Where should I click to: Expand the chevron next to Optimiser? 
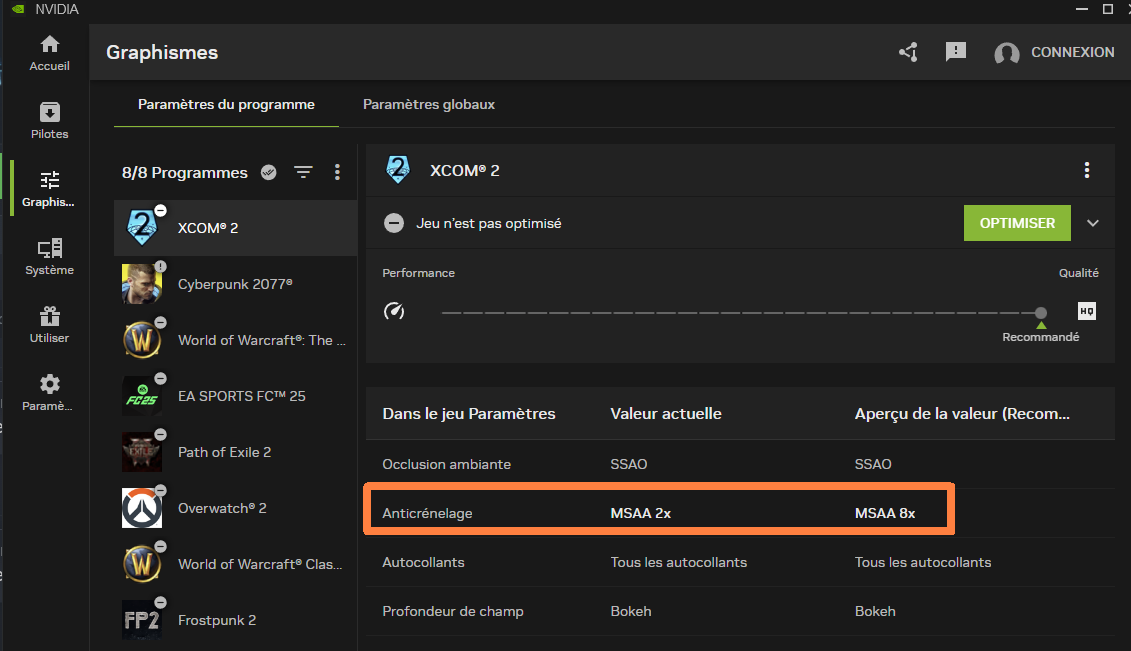pos(1093,223)
